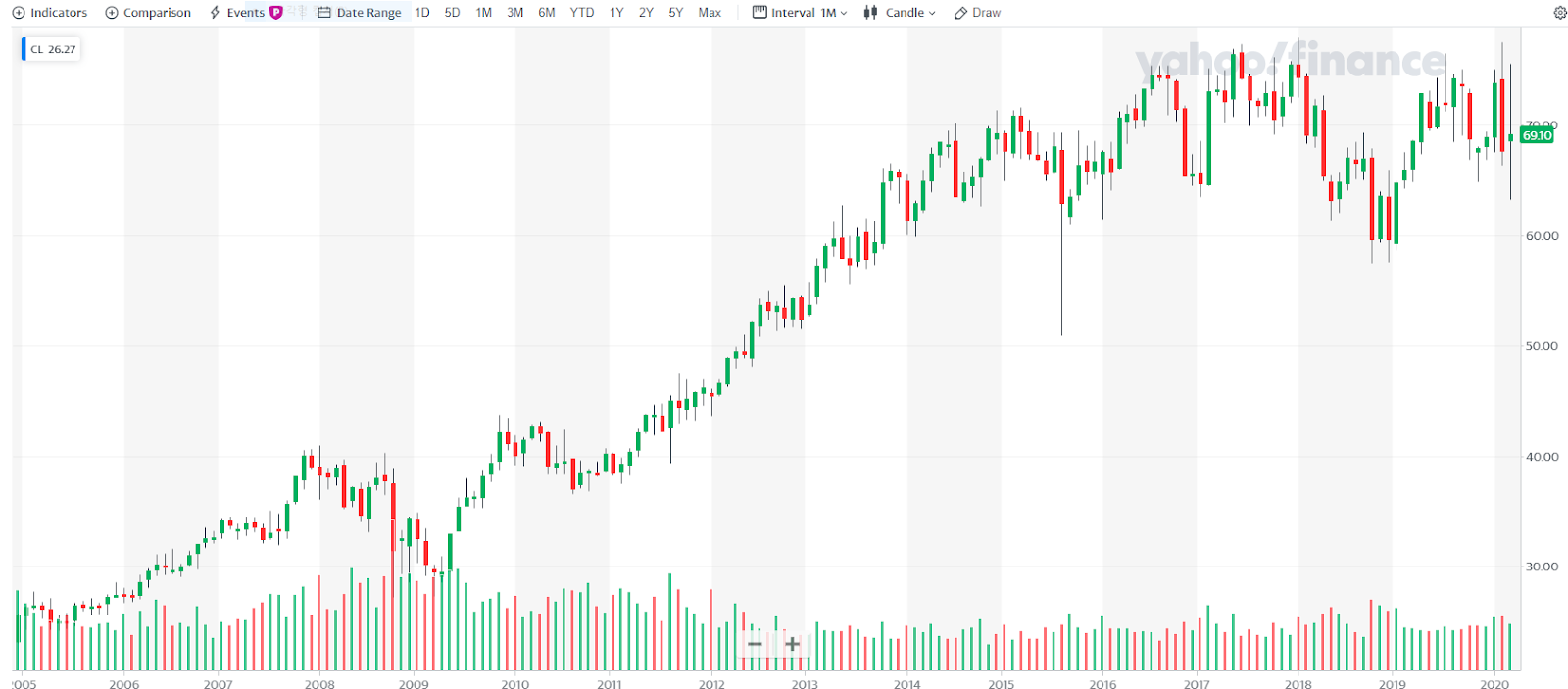Click the Date Range calendar icon

click(x=324, y=13)
